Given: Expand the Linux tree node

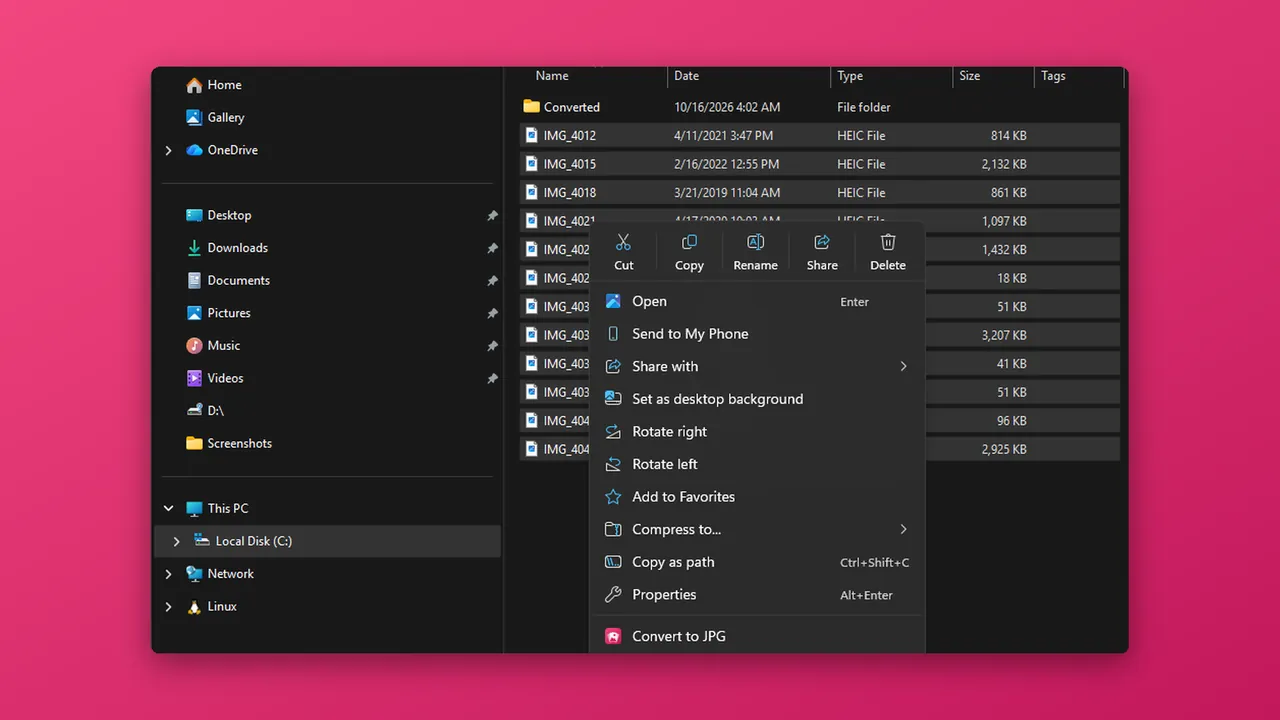Looking at the screenshot, I should (168, 606).
